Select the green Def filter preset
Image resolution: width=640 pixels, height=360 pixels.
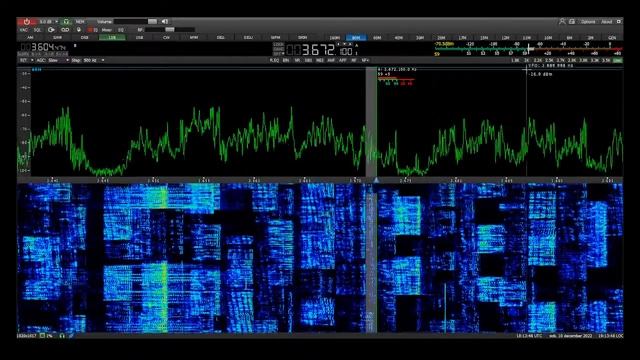(x=618, y=60)
